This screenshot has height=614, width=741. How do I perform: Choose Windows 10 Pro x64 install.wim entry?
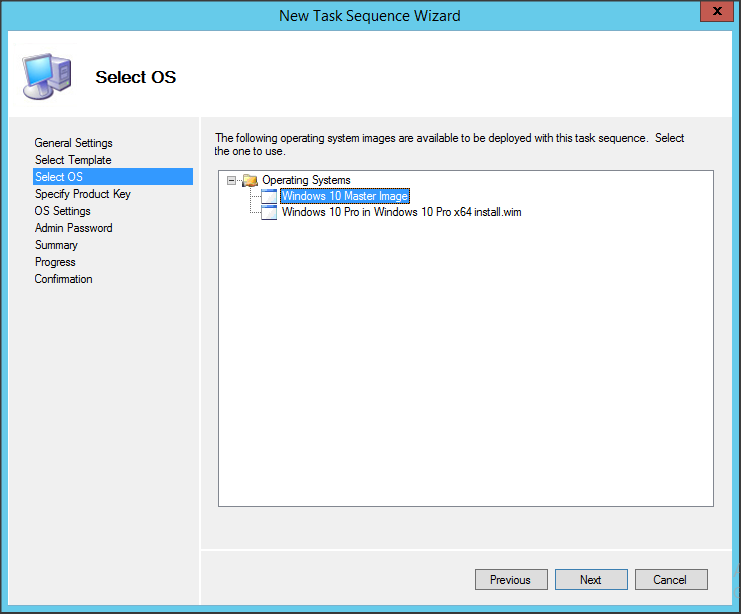401,212
